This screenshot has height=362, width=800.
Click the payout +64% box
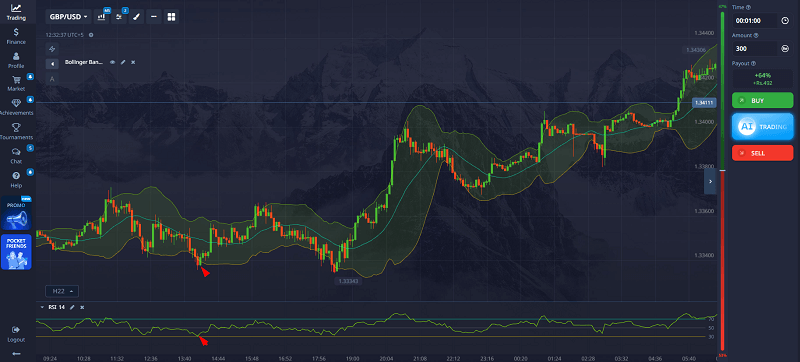(763, 79)
